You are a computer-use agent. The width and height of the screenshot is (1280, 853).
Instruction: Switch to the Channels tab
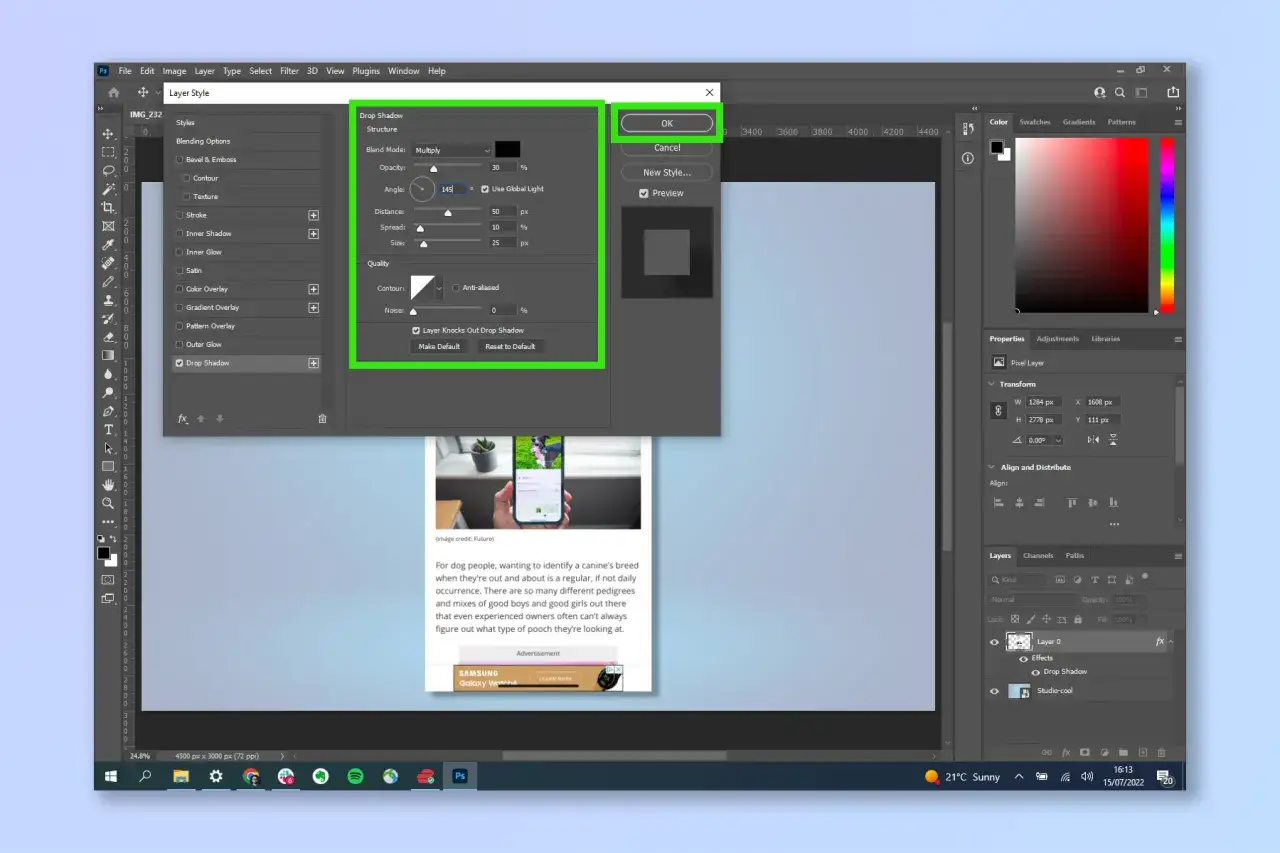[x=1038, y=556]
